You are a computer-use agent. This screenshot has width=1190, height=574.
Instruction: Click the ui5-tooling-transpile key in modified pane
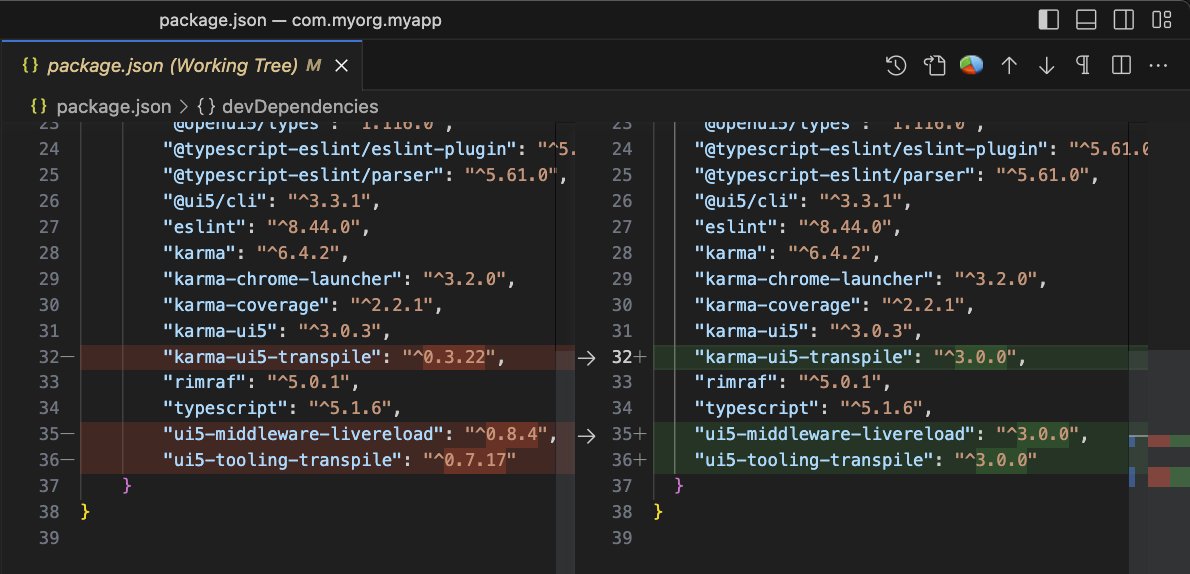[x=813, y=461]
